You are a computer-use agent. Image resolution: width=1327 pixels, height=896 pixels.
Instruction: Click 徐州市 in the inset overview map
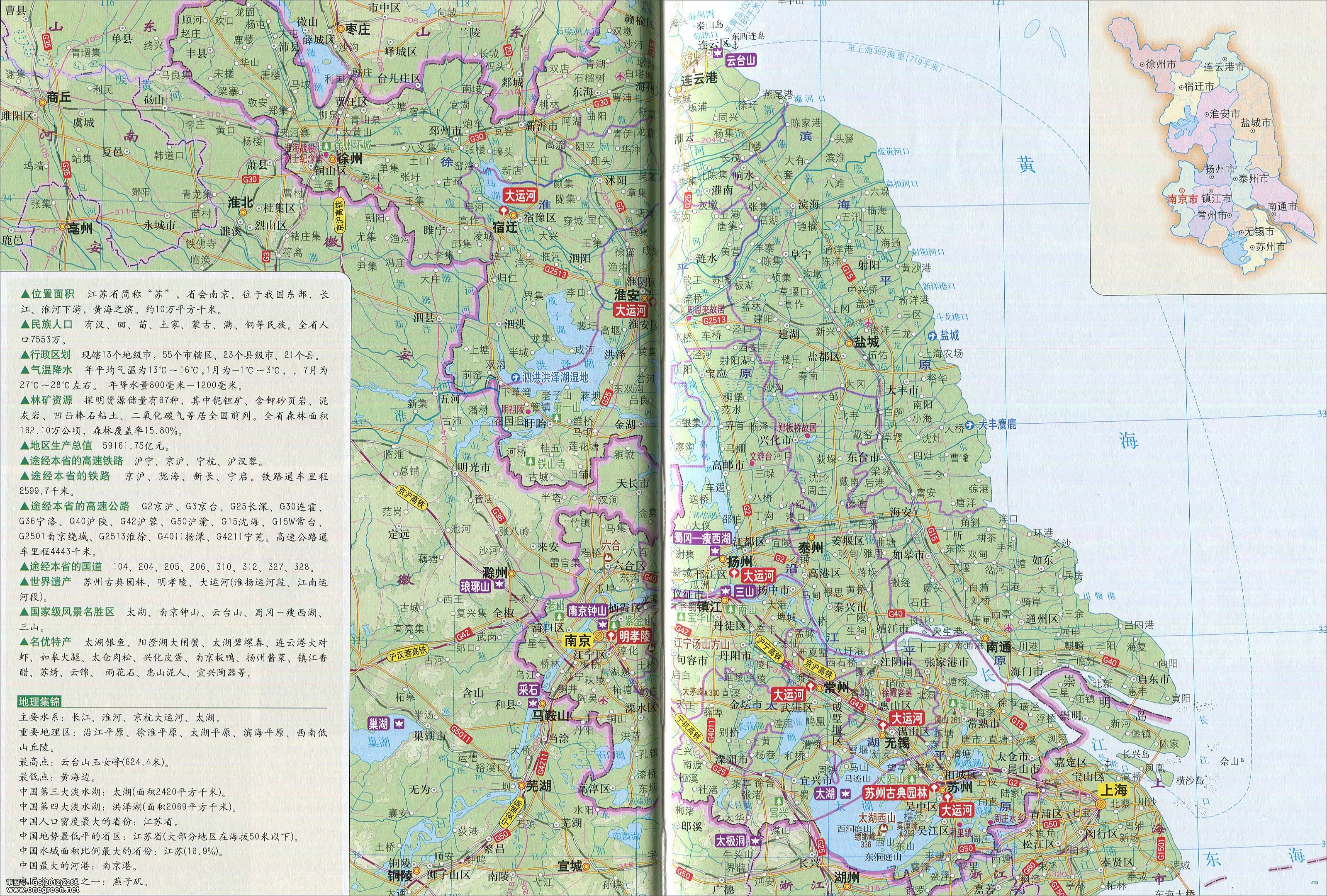pos(1161,65)
